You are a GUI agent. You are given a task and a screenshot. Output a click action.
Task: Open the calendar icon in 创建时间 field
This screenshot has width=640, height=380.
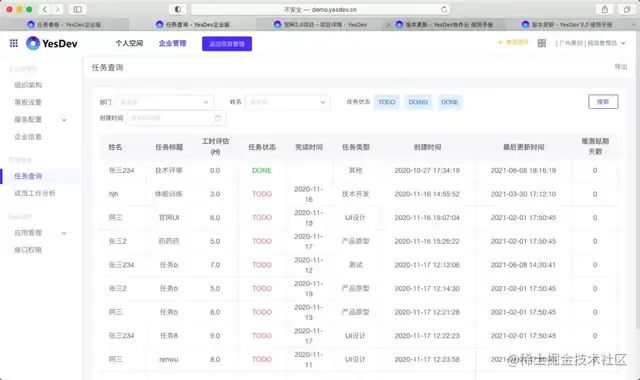pos(218,118)
